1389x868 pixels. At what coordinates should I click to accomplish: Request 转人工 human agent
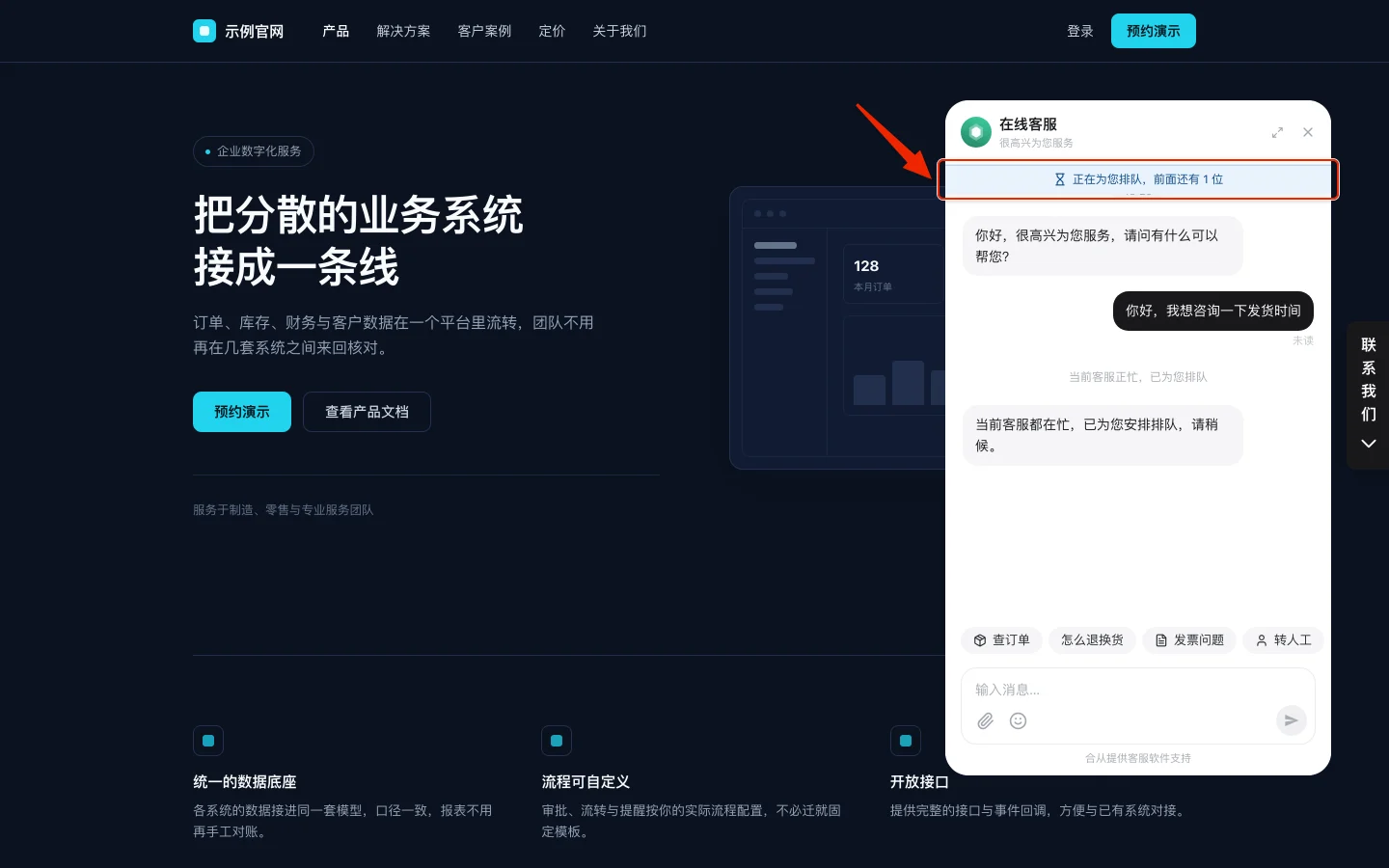coord(1283,640)
